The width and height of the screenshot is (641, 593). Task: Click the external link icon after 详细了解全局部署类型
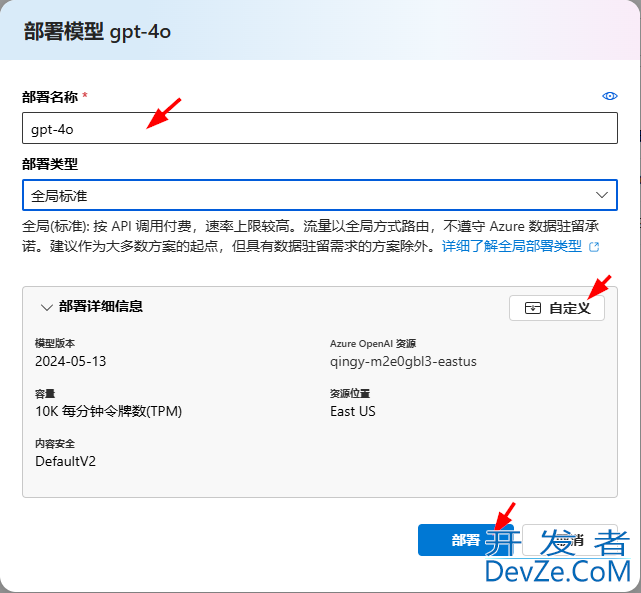pyautogui.click(x=594, y=247)
